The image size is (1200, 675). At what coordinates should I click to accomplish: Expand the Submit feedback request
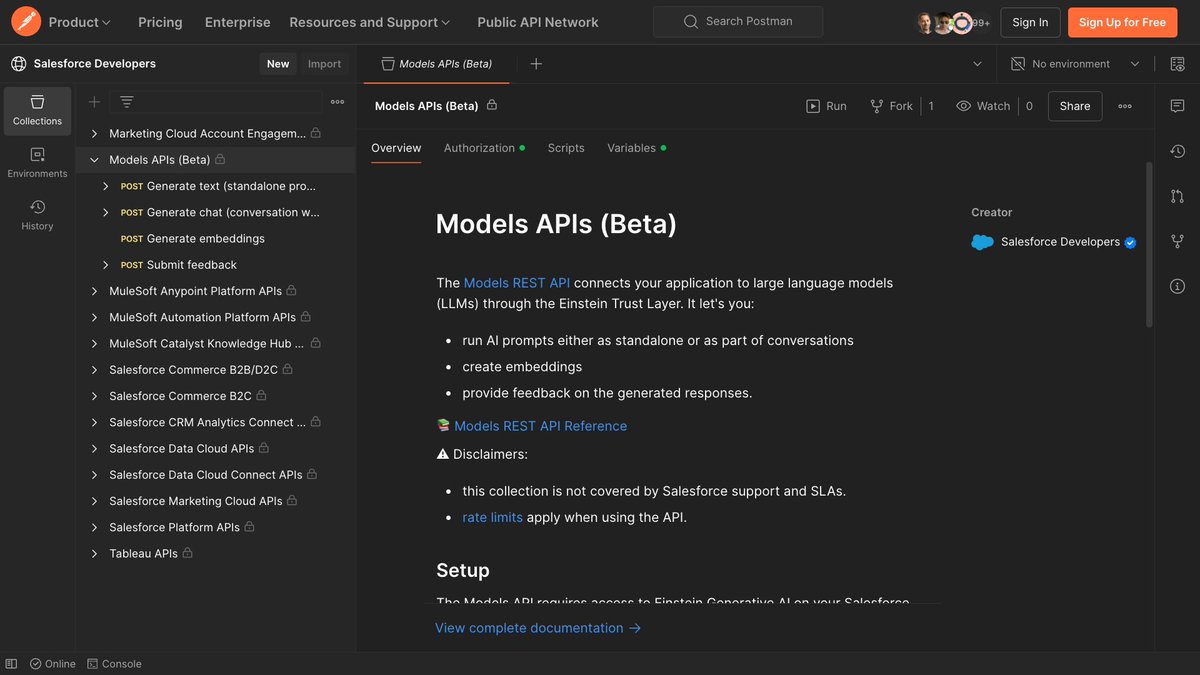(106, 265)
